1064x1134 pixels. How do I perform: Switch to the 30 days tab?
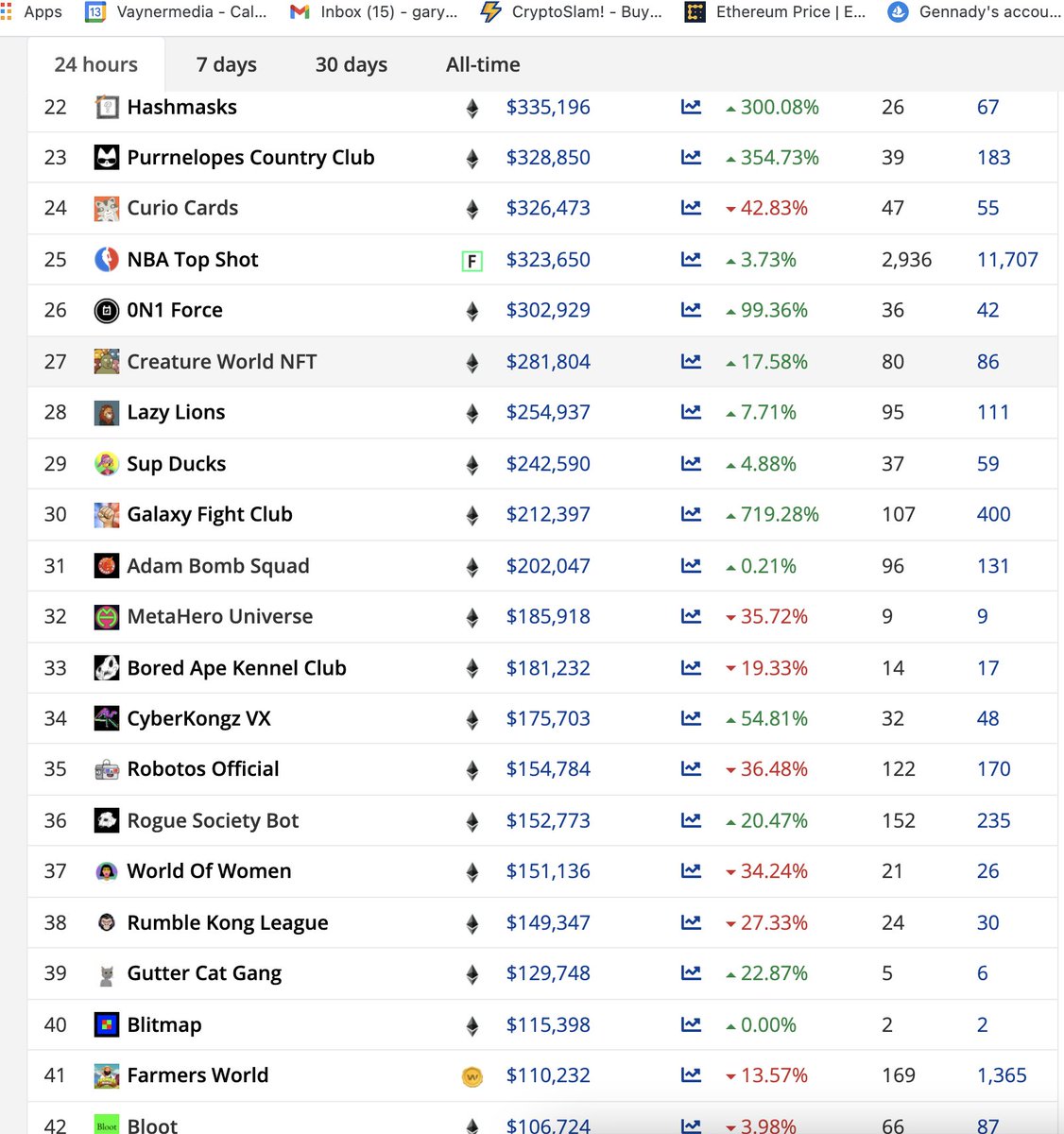click(352, 64)
